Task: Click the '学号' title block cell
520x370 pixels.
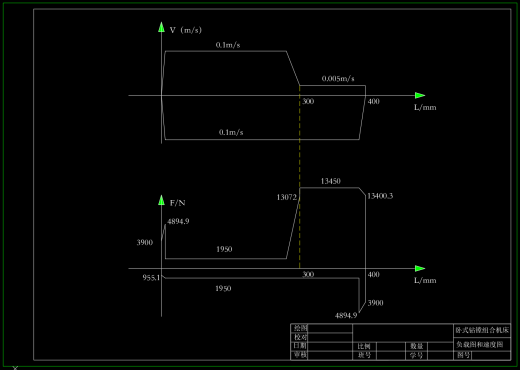Action: point(417,355)
